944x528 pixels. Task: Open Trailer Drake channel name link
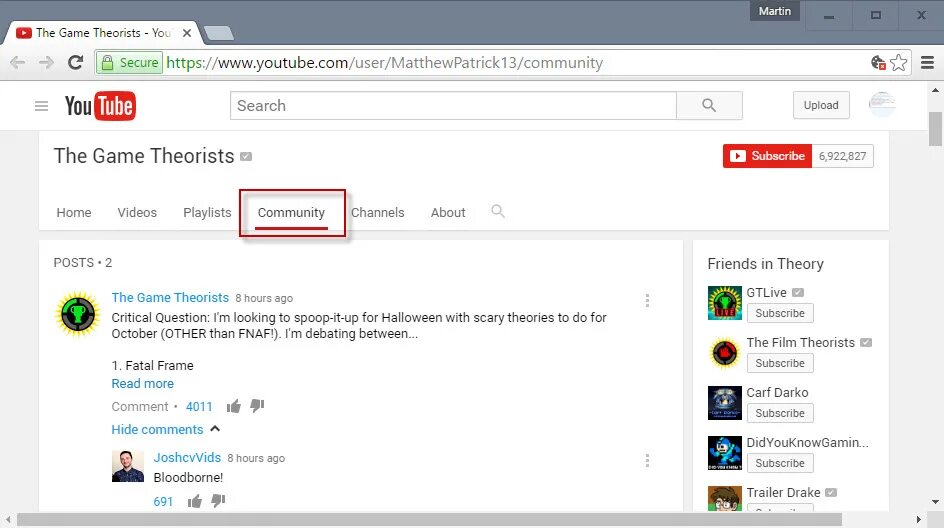point(783,492)
